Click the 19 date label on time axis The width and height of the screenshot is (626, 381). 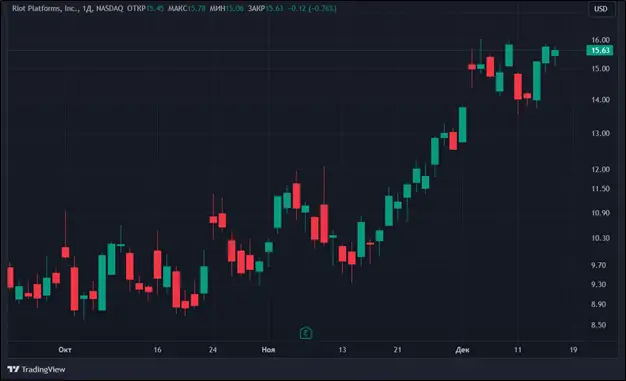(573, 350)
